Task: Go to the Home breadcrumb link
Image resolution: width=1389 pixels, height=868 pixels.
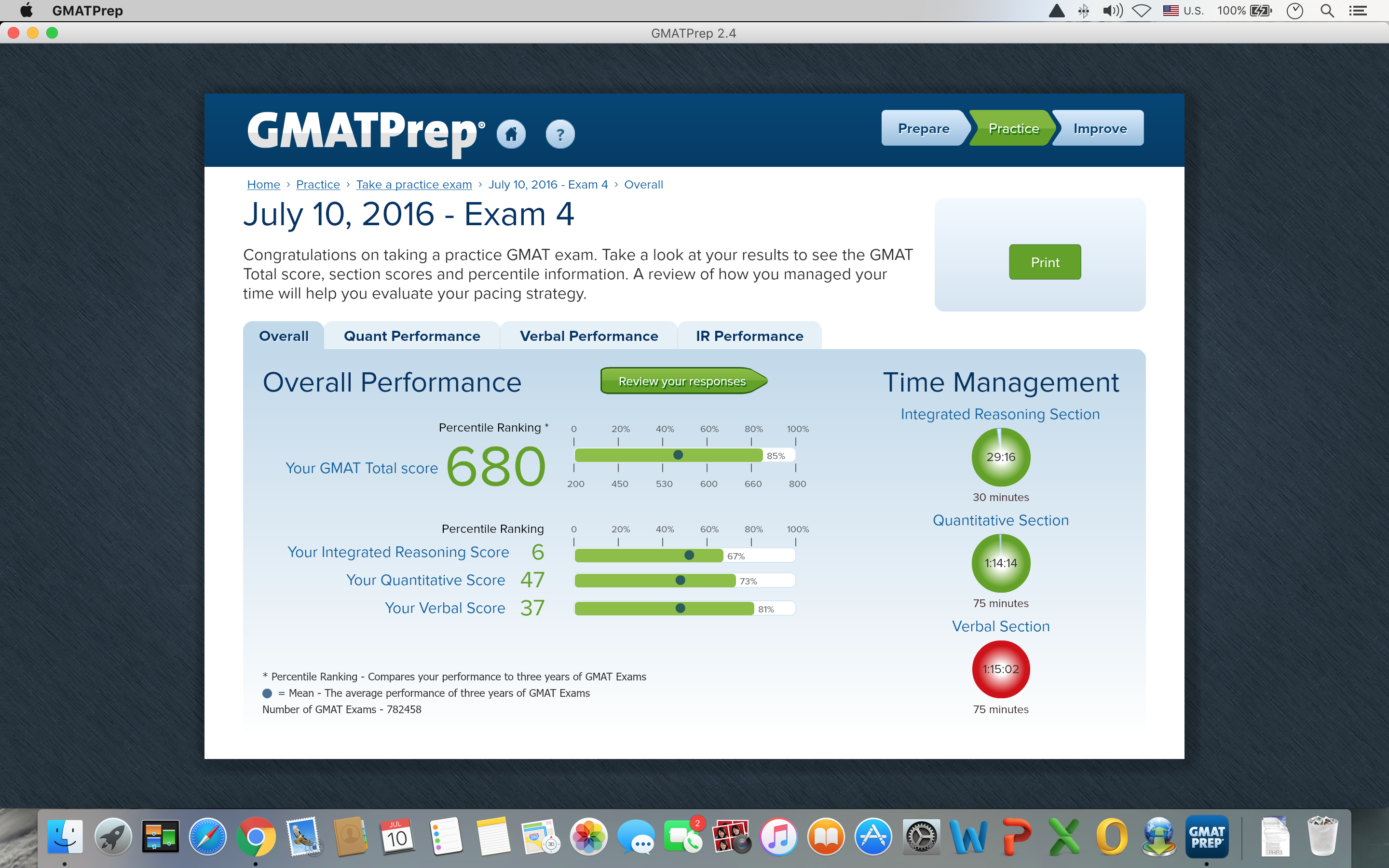Action: [263, 184]
